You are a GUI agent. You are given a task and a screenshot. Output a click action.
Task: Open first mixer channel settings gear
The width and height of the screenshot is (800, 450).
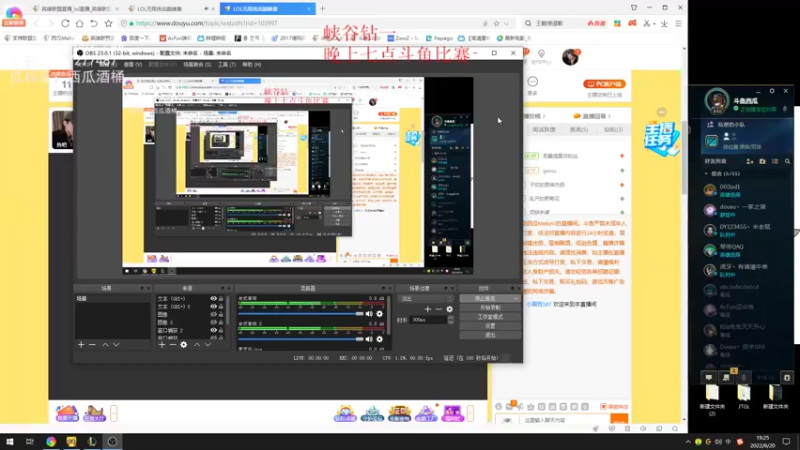point(380,314)
